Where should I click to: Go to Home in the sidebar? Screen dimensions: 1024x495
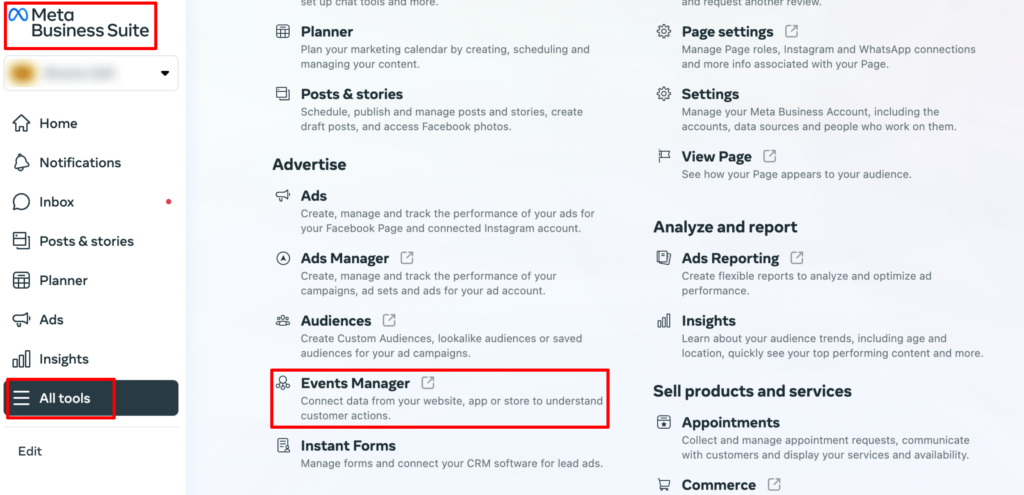46,123
